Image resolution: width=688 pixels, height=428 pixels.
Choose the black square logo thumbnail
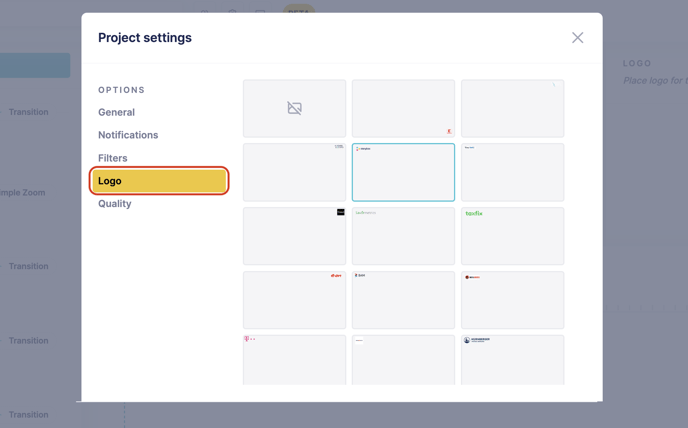[294, 236]
